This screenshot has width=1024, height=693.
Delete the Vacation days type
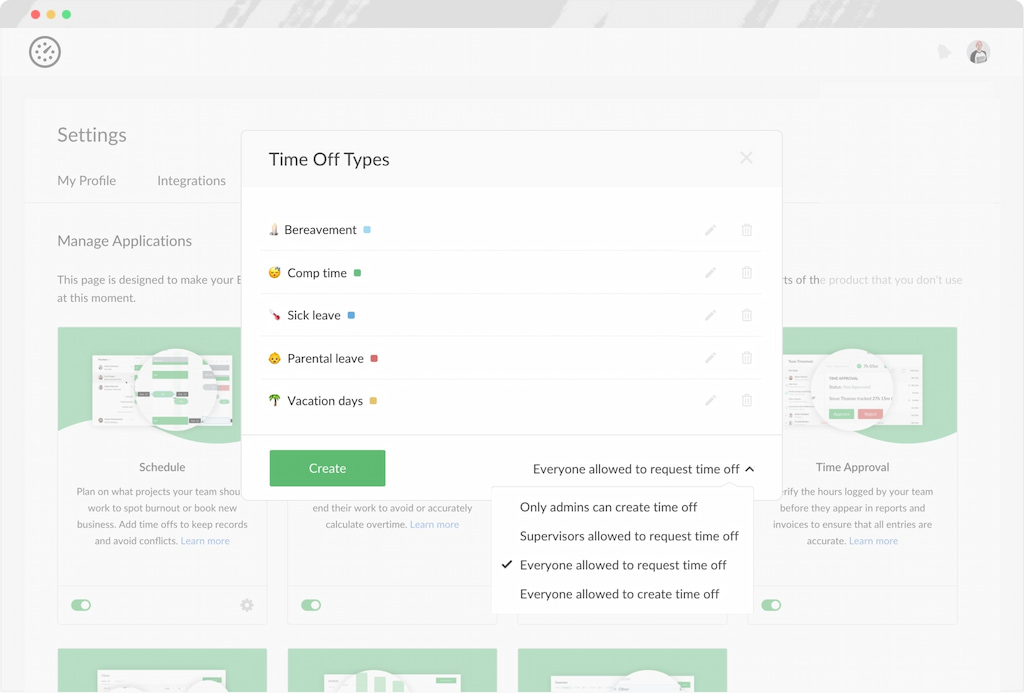click(746, 399)
